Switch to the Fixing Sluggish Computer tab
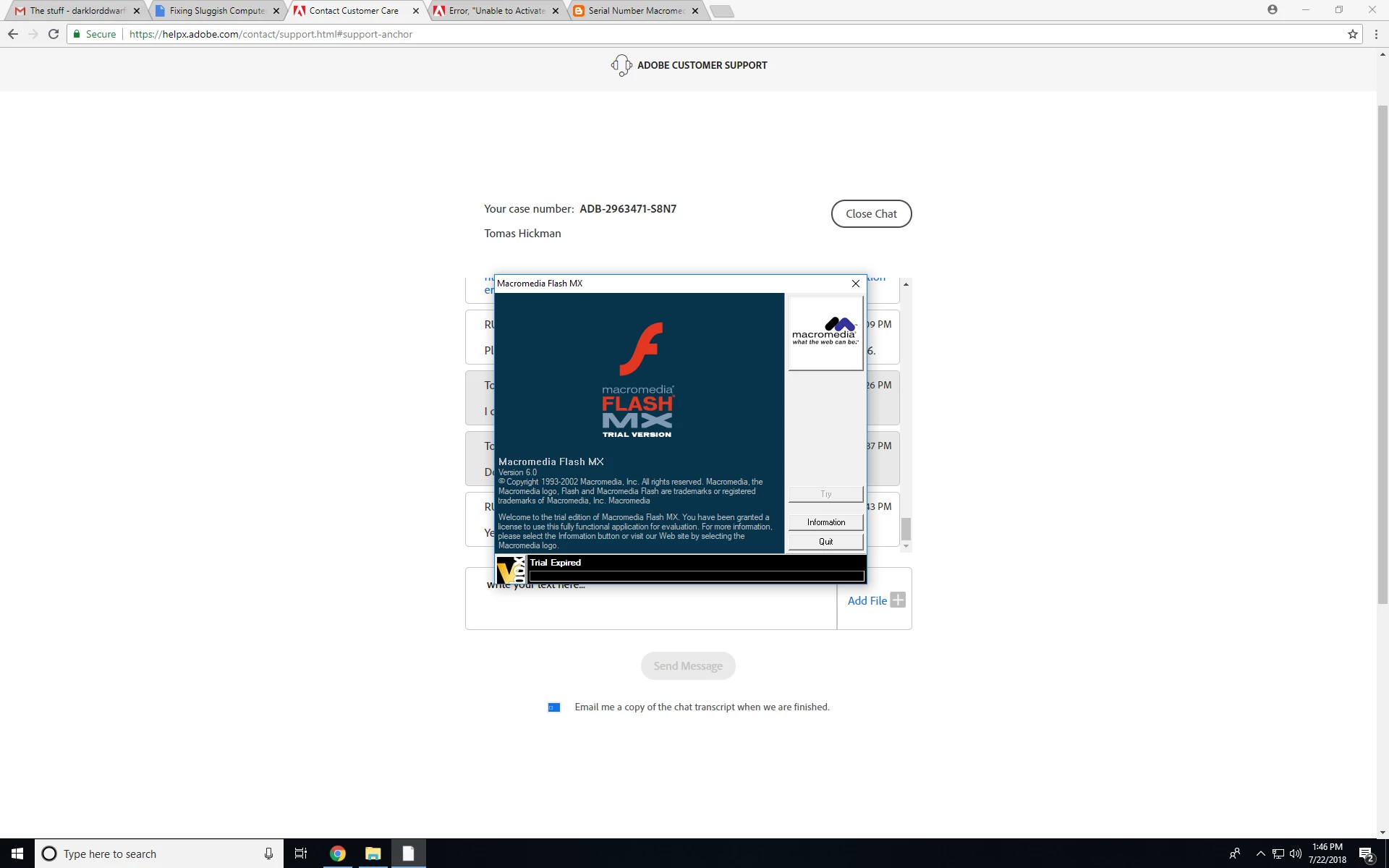 [216, 11]
